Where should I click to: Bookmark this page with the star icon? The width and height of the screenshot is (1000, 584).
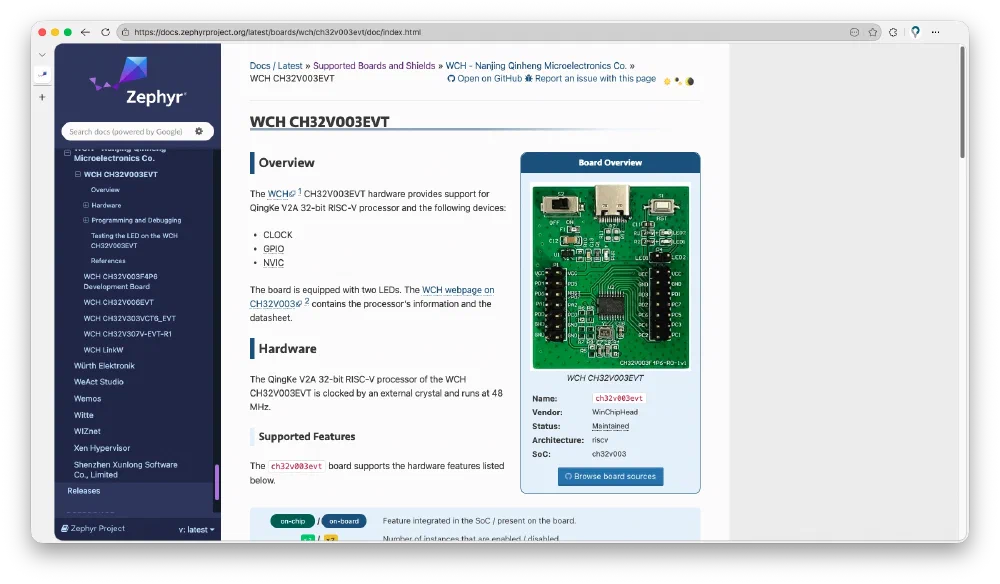[873, 32]
